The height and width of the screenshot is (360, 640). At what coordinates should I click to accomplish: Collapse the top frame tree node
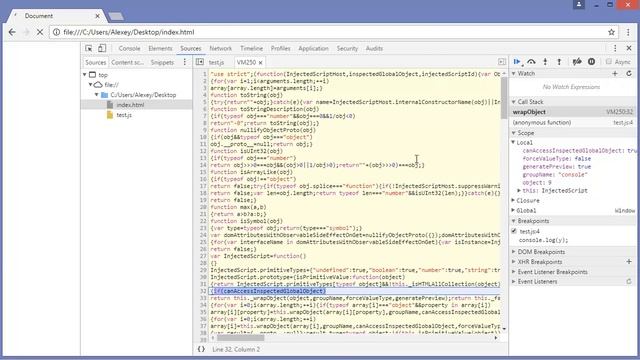click(85, 75)
